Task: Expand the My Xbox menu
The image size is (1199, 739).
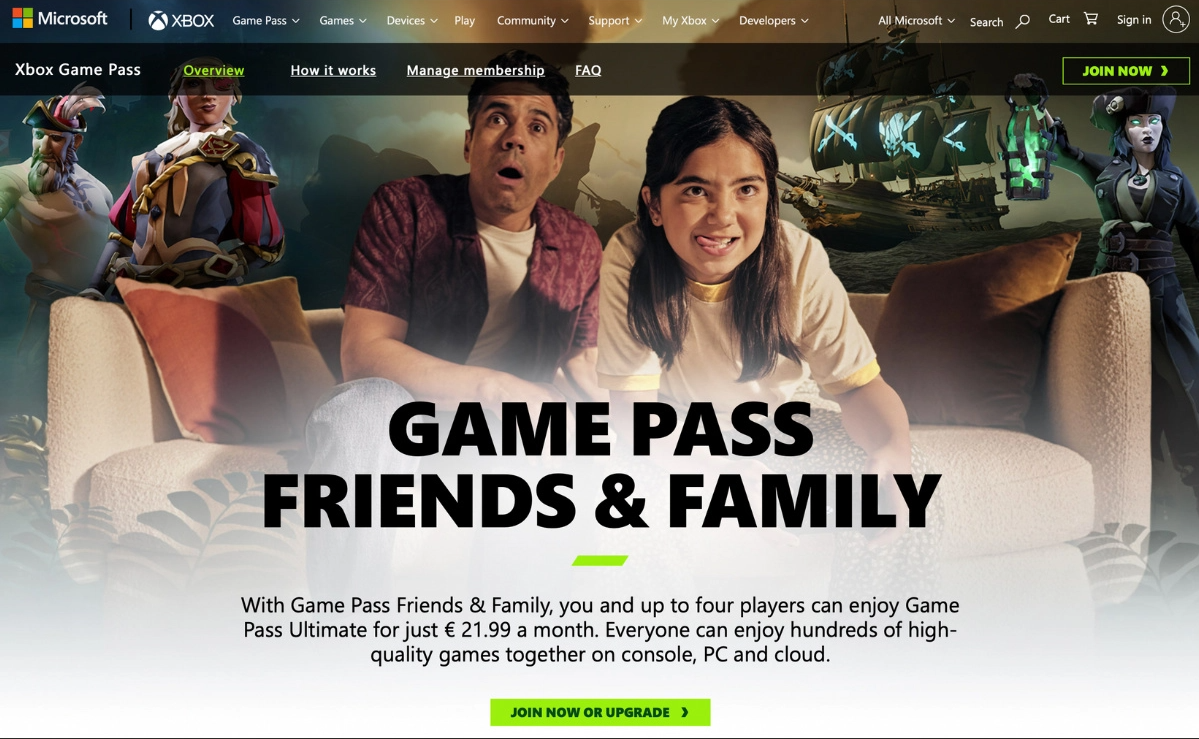Action: (691, 21)
